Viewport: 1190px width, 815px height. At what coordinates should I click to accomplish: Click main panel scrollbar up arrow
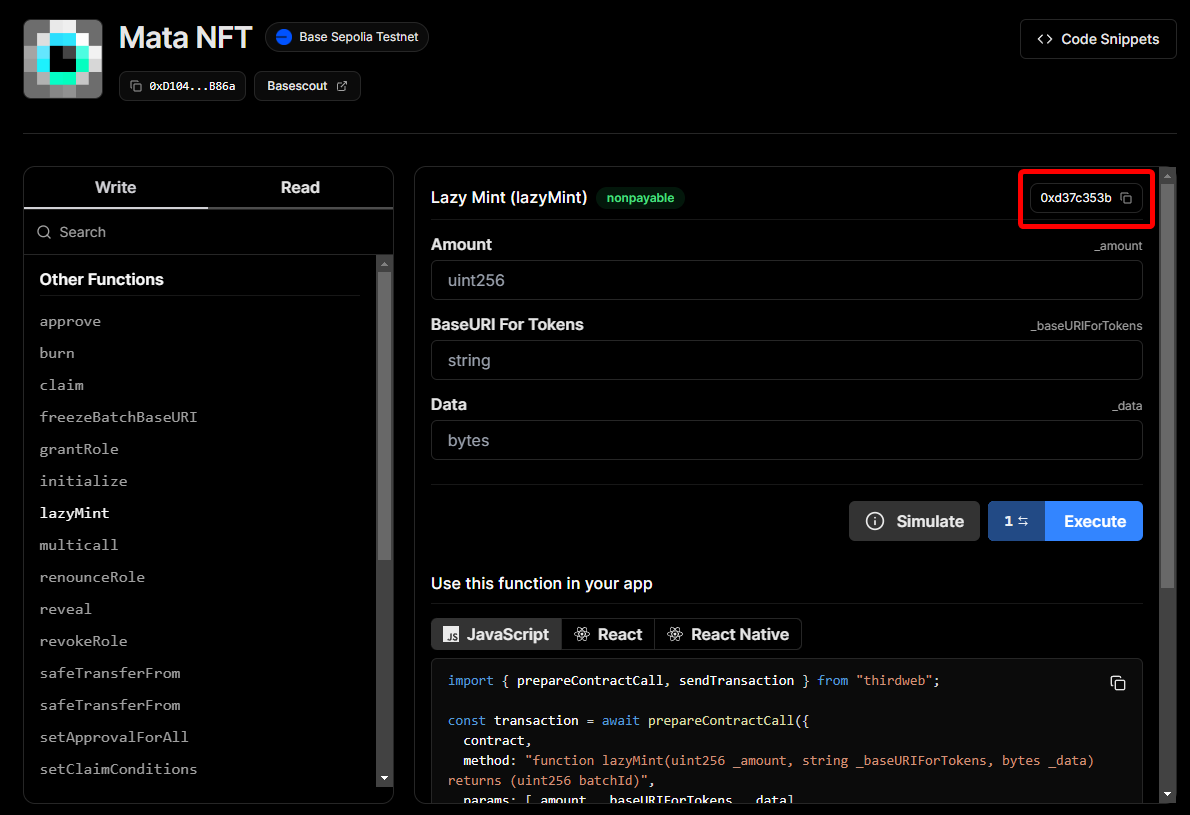pyautogui.click(x=1167, y=175)
